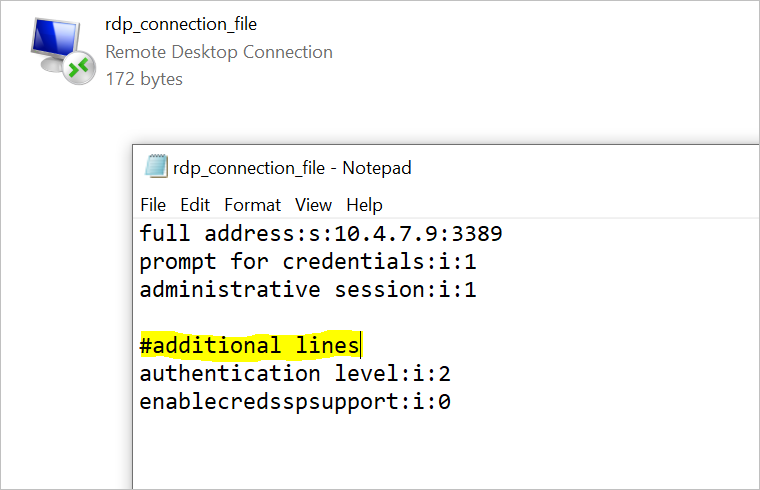Image resolution: width=760 pixels, height=490 pixels.
Task: Click the Remote Desktop Connection file type text
Action: (219, 52)
